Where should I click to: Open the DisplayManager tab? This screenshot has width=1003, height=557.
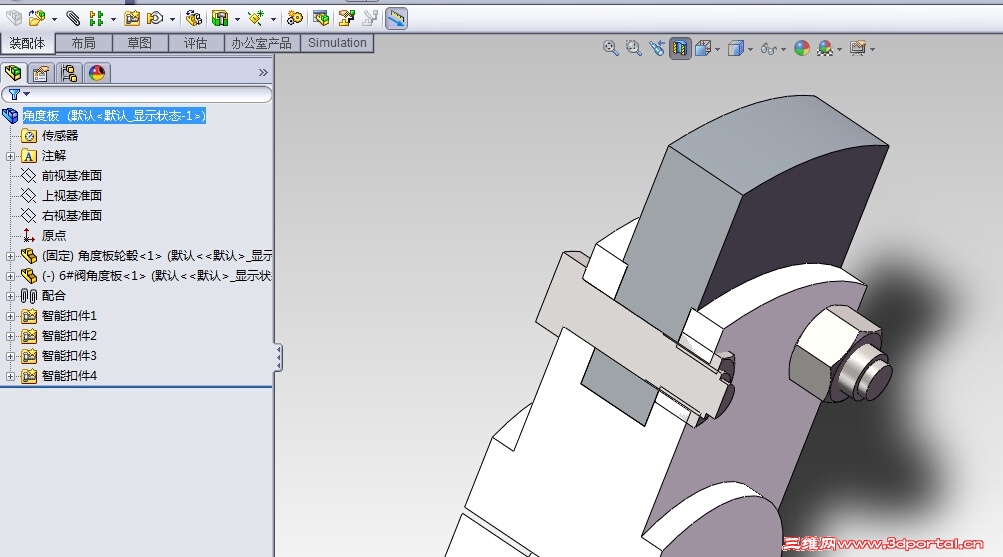tap(97, 73)
